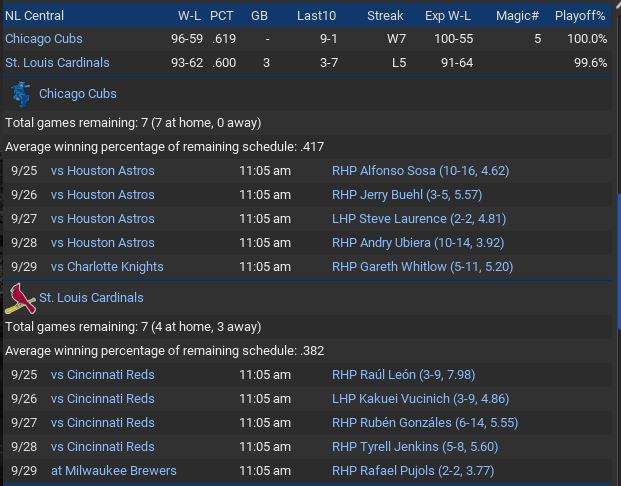Screen dimensions: 621x486
Task: Click the Chicago Cubs team logo icon
Action: point(20,94)
